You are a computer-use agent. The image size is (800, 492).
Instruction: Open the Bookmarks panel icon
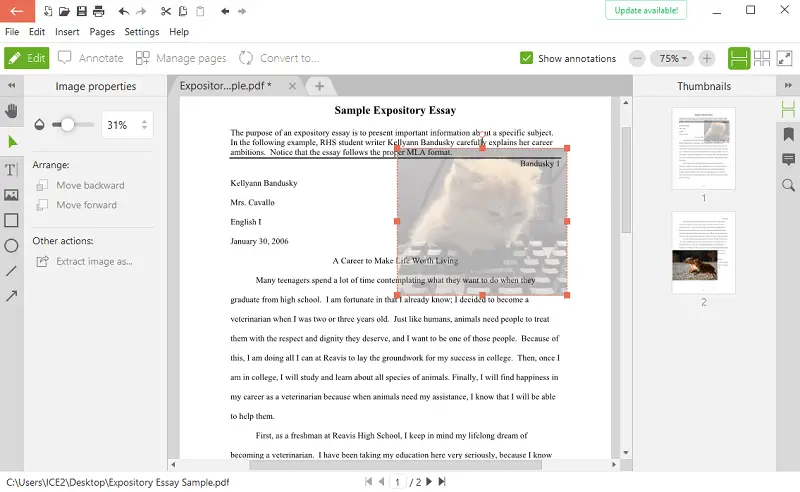click(x=788, y=134)
